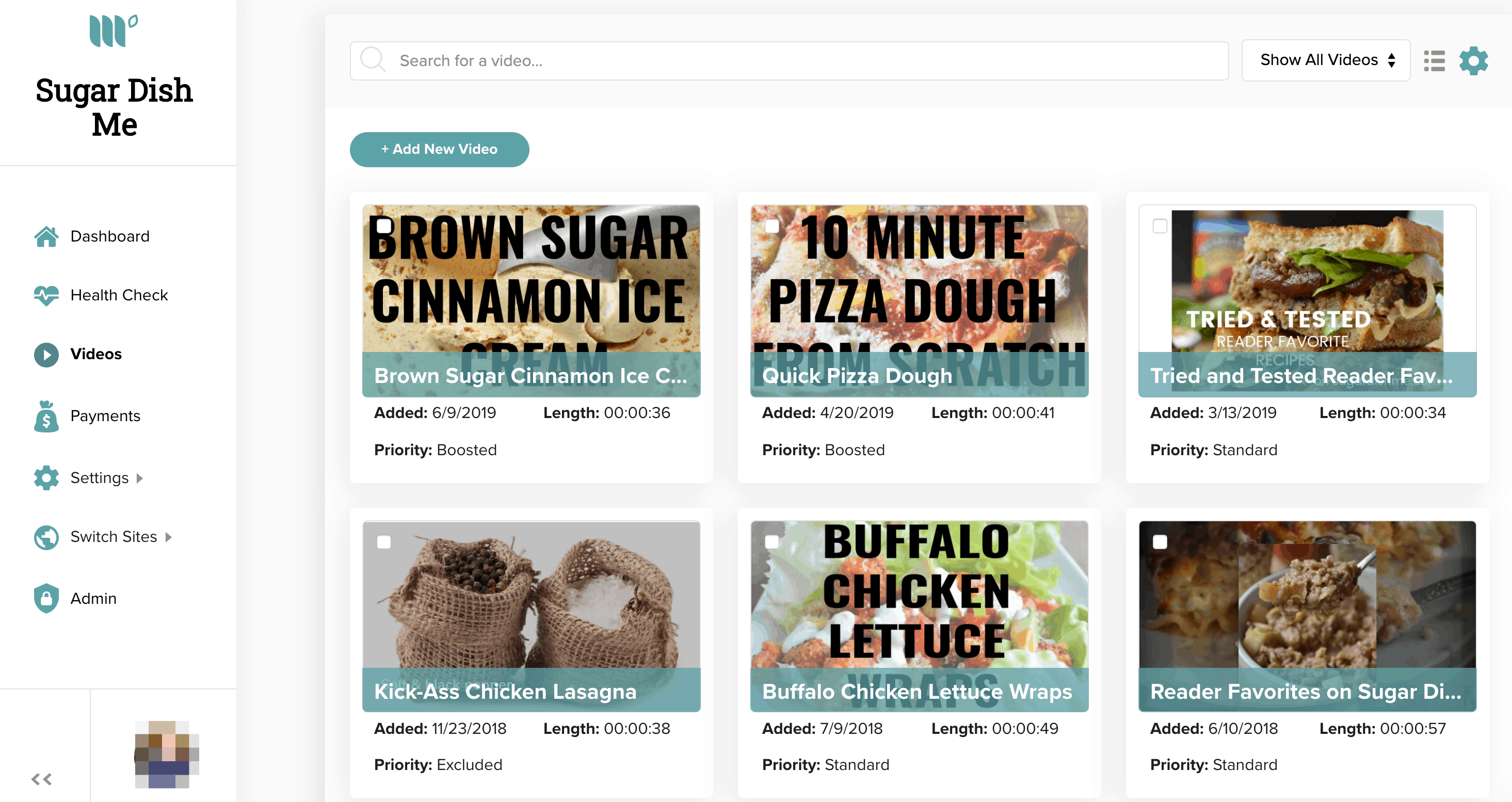The image size is (1512, 802).
Task: Navigate to the Videos section
Action: click(x=95, y=354)
